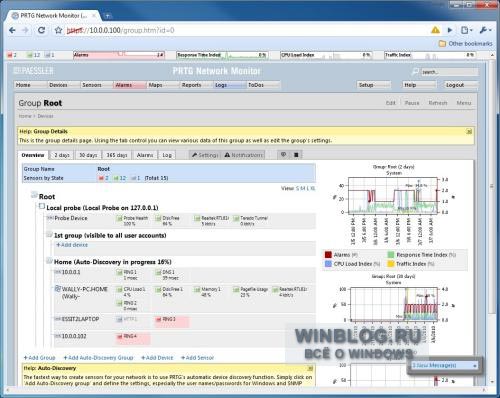This screenshot has width=500, height=398.
Task: Go back with the browser back arrow
Action: (x=12, y=30)
